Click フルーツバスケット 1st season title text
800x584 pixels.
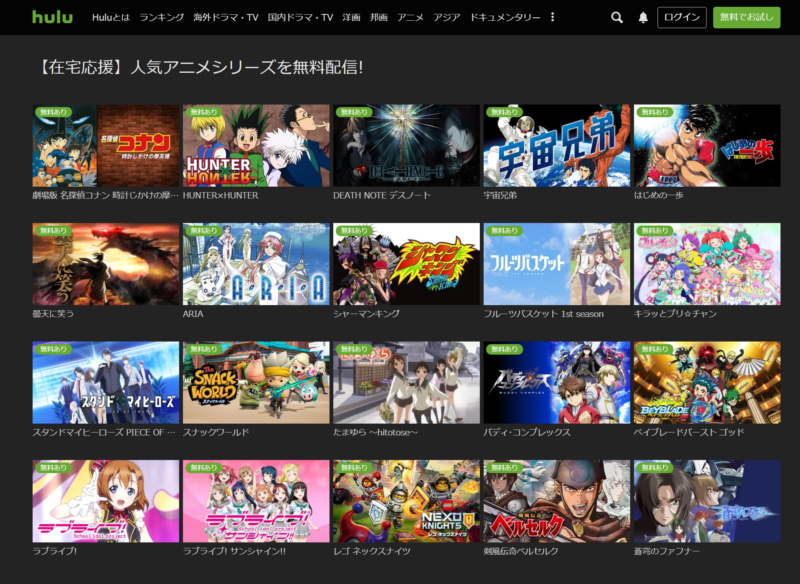tap(543, 314)
